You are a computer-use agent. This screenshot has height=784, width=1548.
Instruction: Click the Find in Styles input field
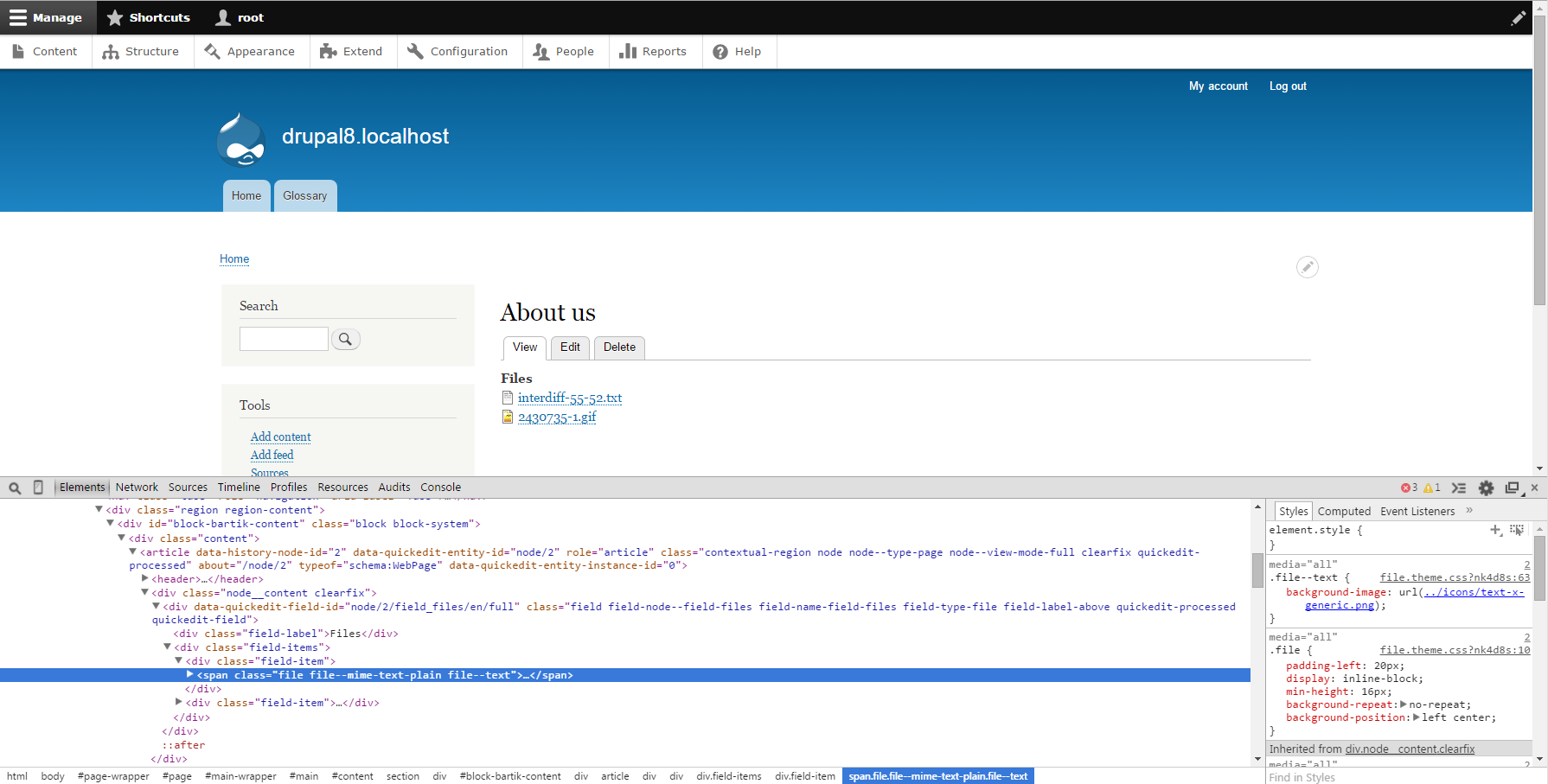1340,776
